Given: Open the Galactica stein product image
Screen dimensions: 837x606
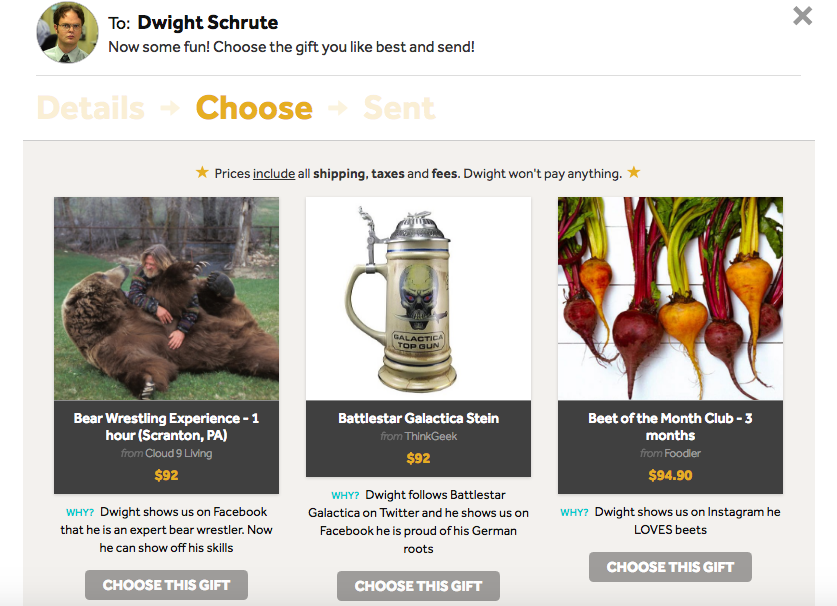Looking at the screenshot, I should (x=418, y=298).
